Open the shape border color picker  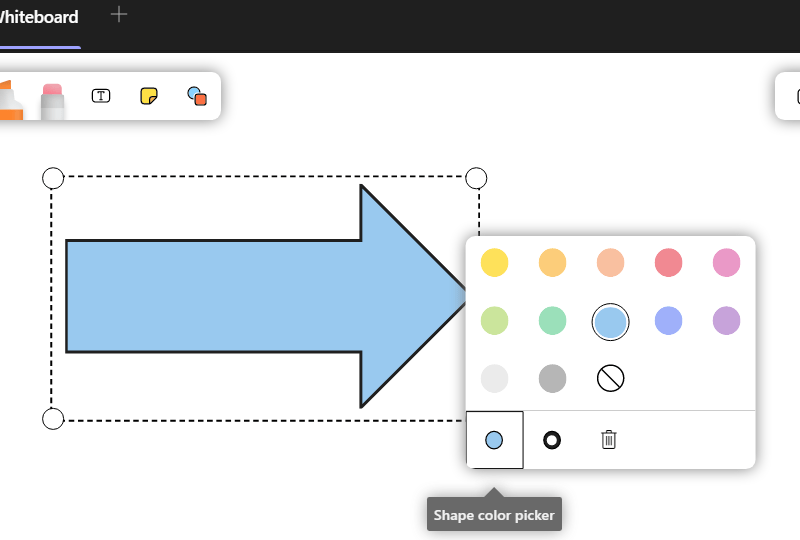[551, 439]
